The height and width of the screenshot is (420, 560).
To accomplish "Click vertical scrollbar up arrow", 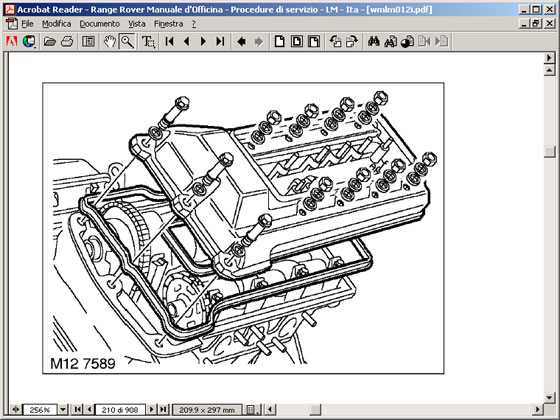I will (x=549, y=70).
